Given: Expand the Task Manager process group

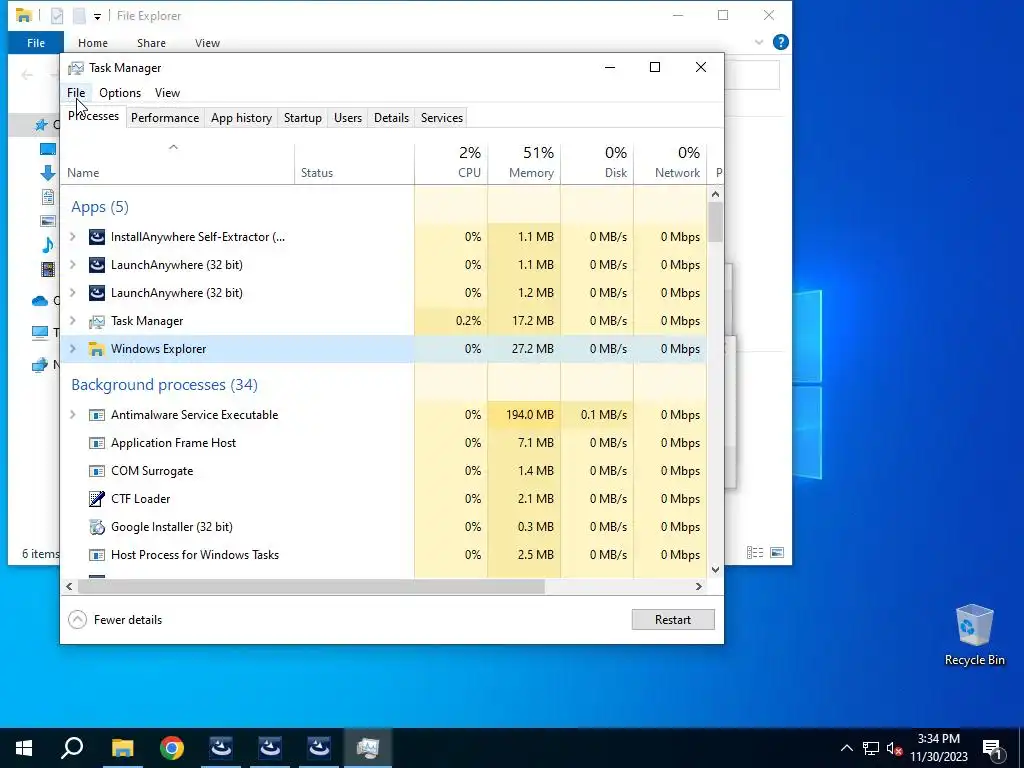Looking at the screenshot, I should point(73,321).
